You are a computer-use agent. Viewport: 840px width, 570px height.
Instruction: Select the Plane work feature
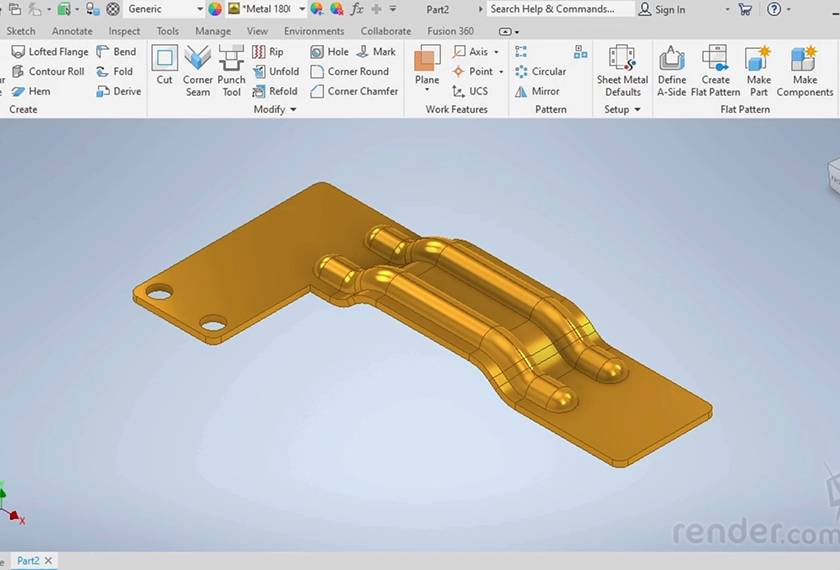click(x=427, y=66)
